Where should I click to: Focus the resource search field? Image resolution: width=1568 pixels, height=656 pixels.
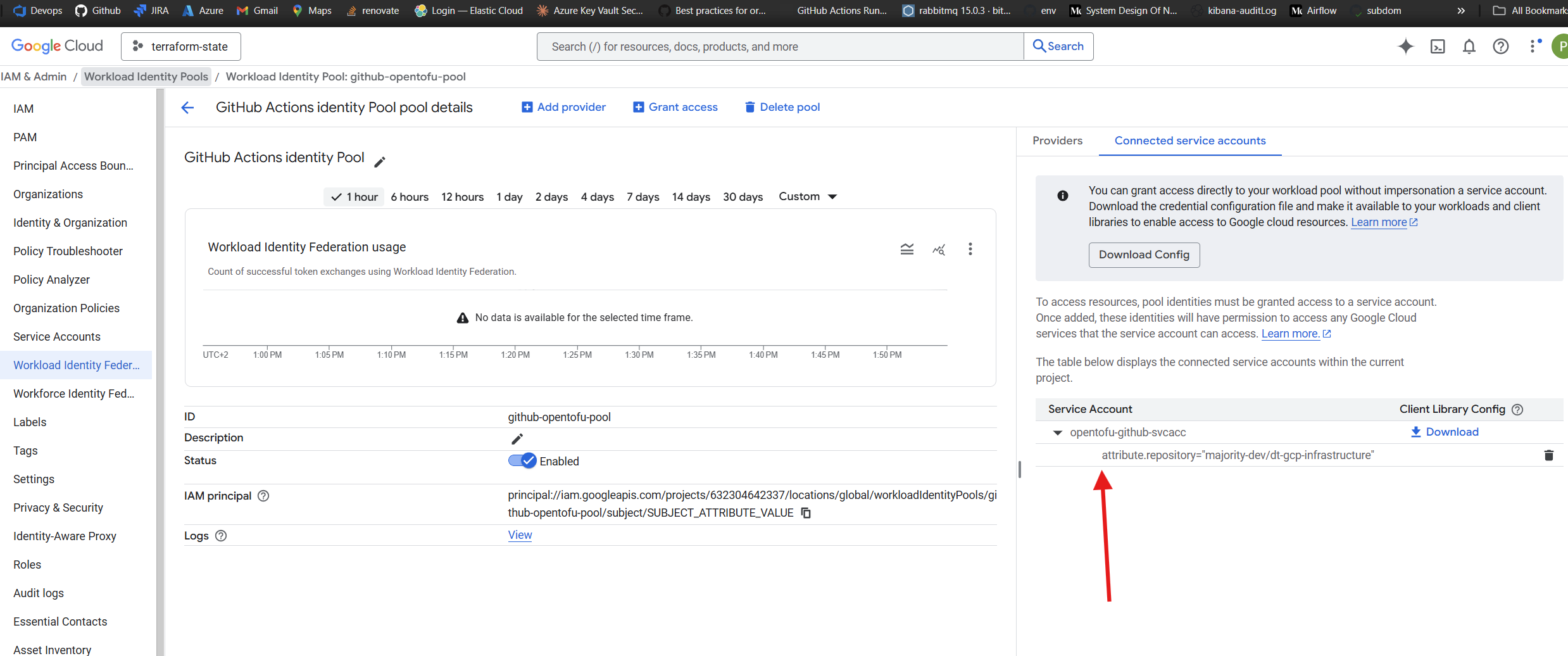(x=780, y=47)
